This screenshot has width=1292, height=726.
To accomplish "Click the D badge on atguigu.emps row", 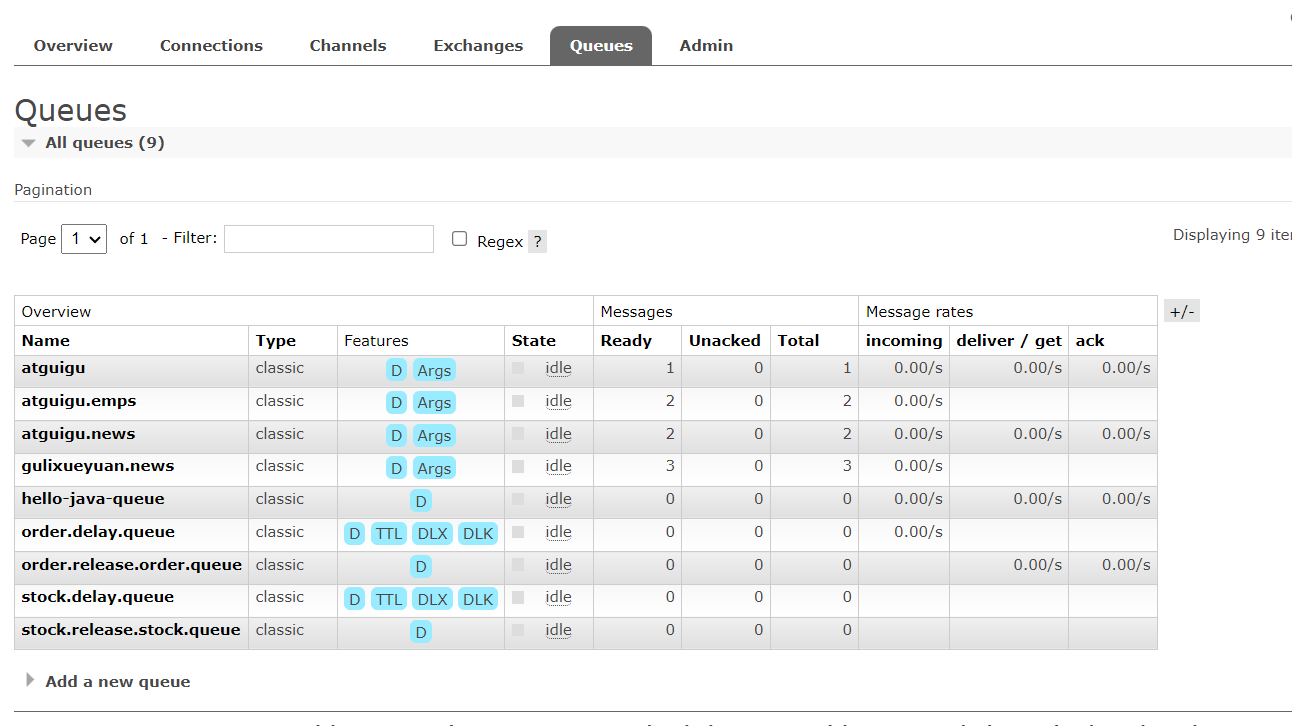I will 397,403.
